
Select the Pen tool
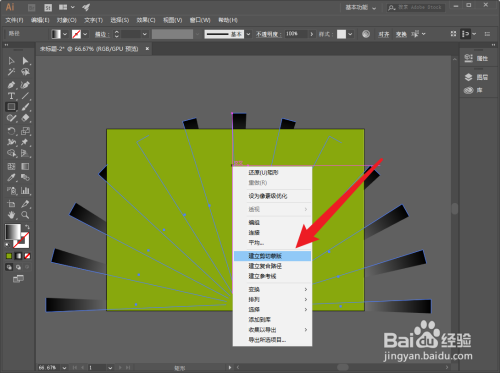pyautogui.click(x=11, y=85)
